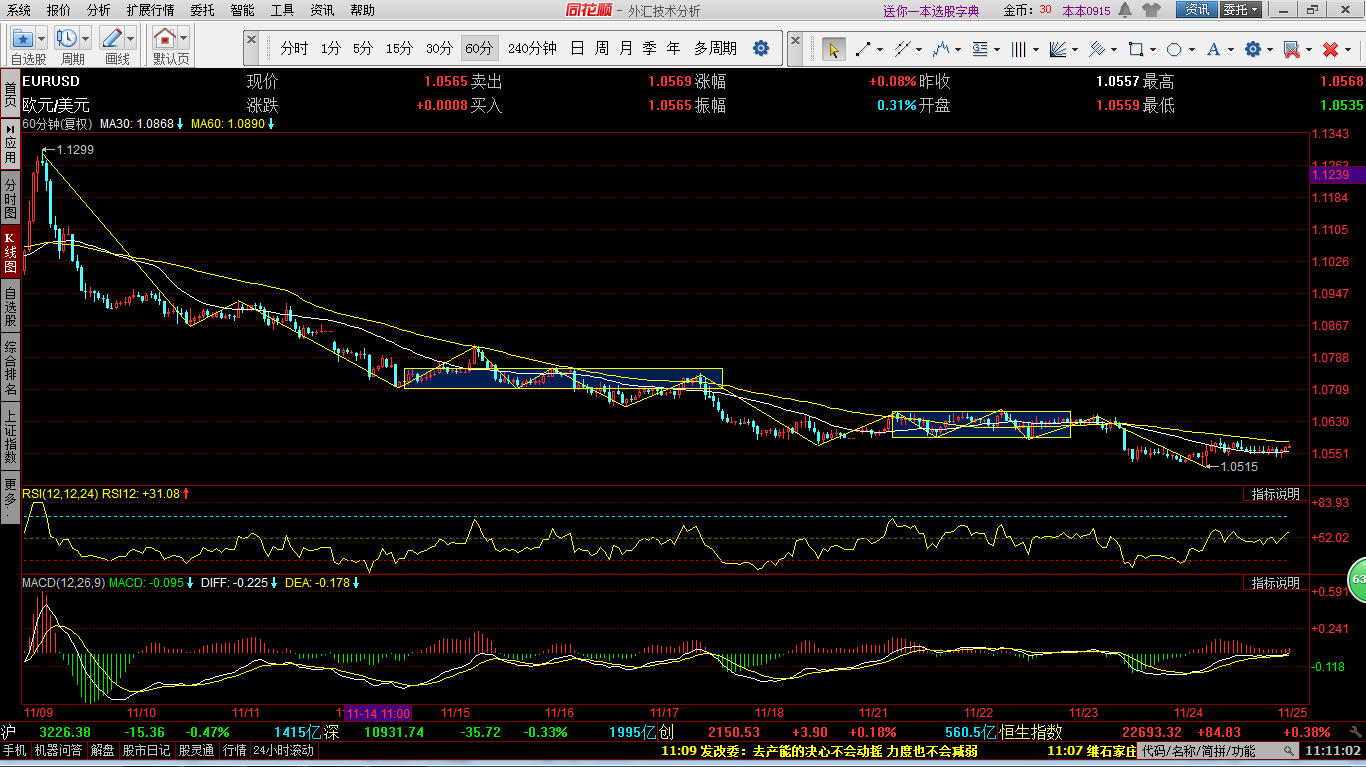Click the 资讯 button in title bar
This screenshot has width=1366, height=767.
point(1197,10)
